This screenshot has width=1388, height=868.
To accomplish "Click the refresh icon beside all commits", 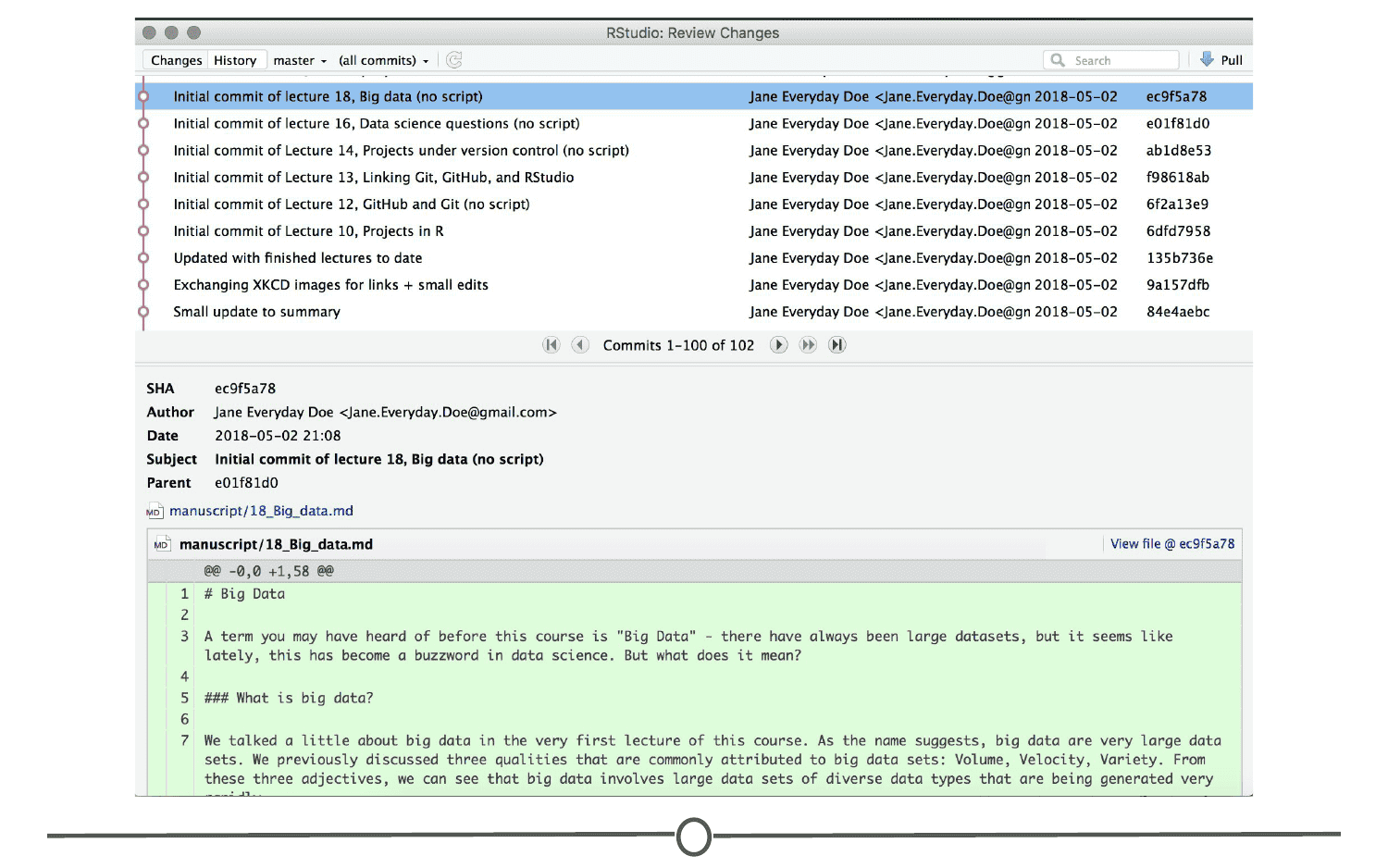I will 454,60.
